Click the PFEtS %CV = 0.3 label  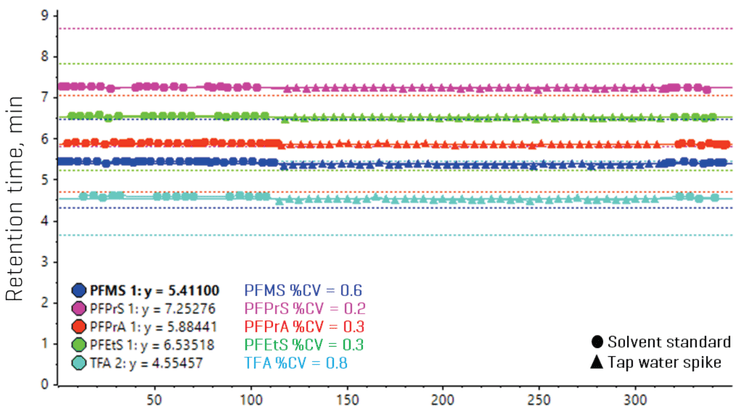click(x=305, y=345)
